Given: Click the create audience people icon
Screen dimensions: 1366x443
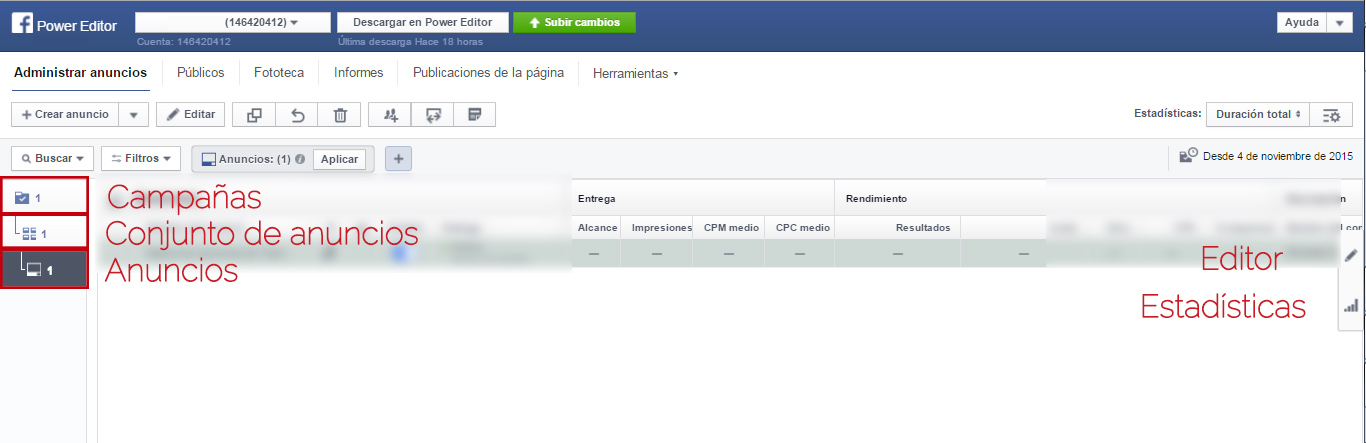Looking at the screenshot, I should 390,115.
